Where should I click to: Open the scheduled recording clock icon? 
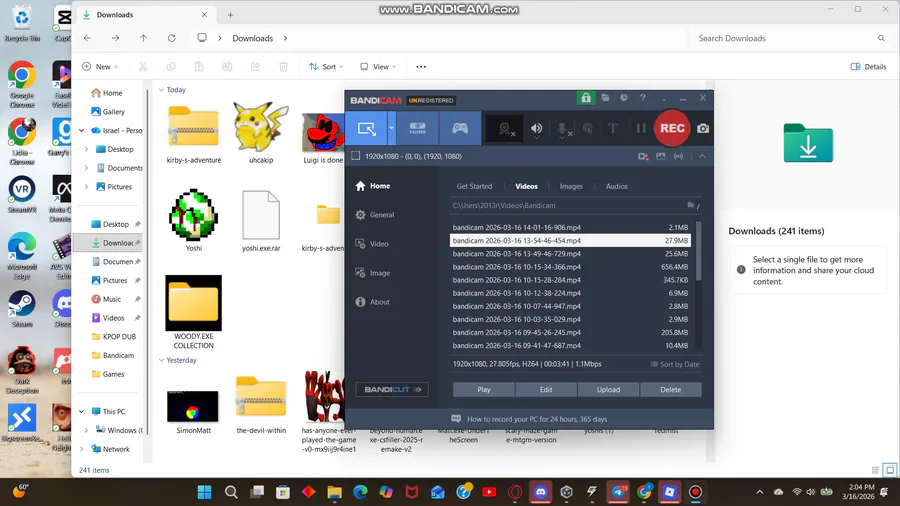coord(624,98)
